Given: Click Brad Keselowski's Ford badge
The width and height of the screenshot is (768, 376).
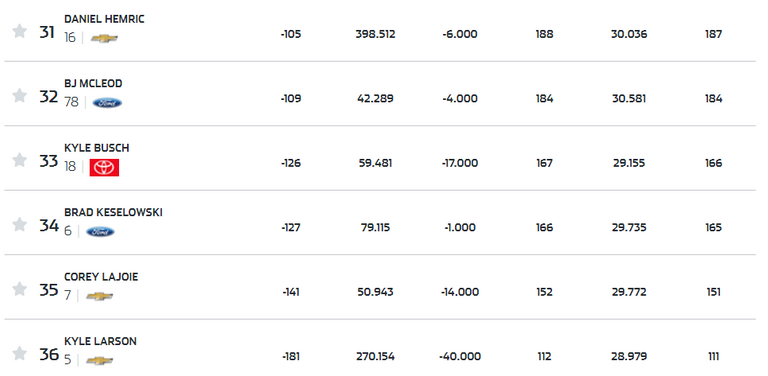Looking at the screenshot, I should pyautogui.click(x=100, y=232).
